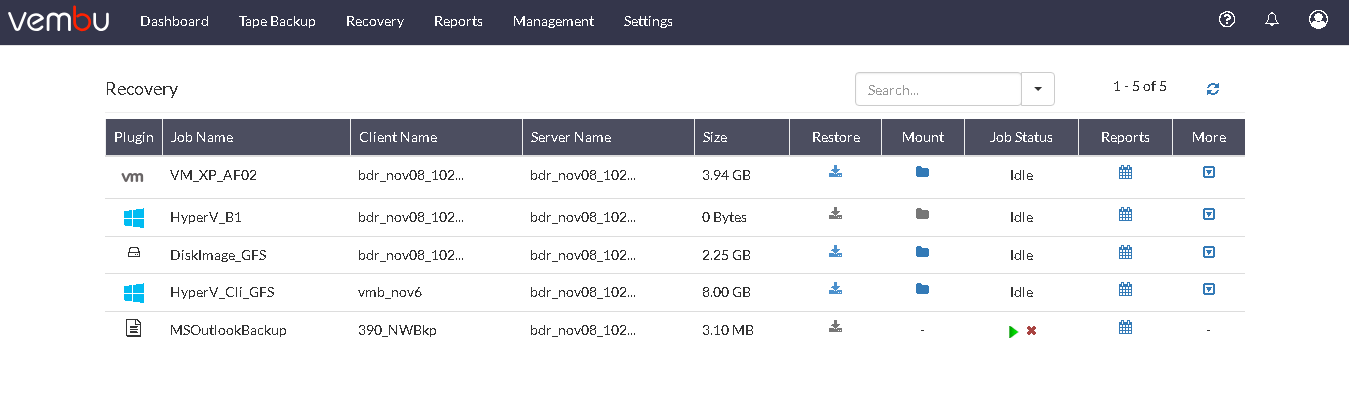Click the Plugin column header
Viewport: 1349px width, 411px height.
[134, 137]
